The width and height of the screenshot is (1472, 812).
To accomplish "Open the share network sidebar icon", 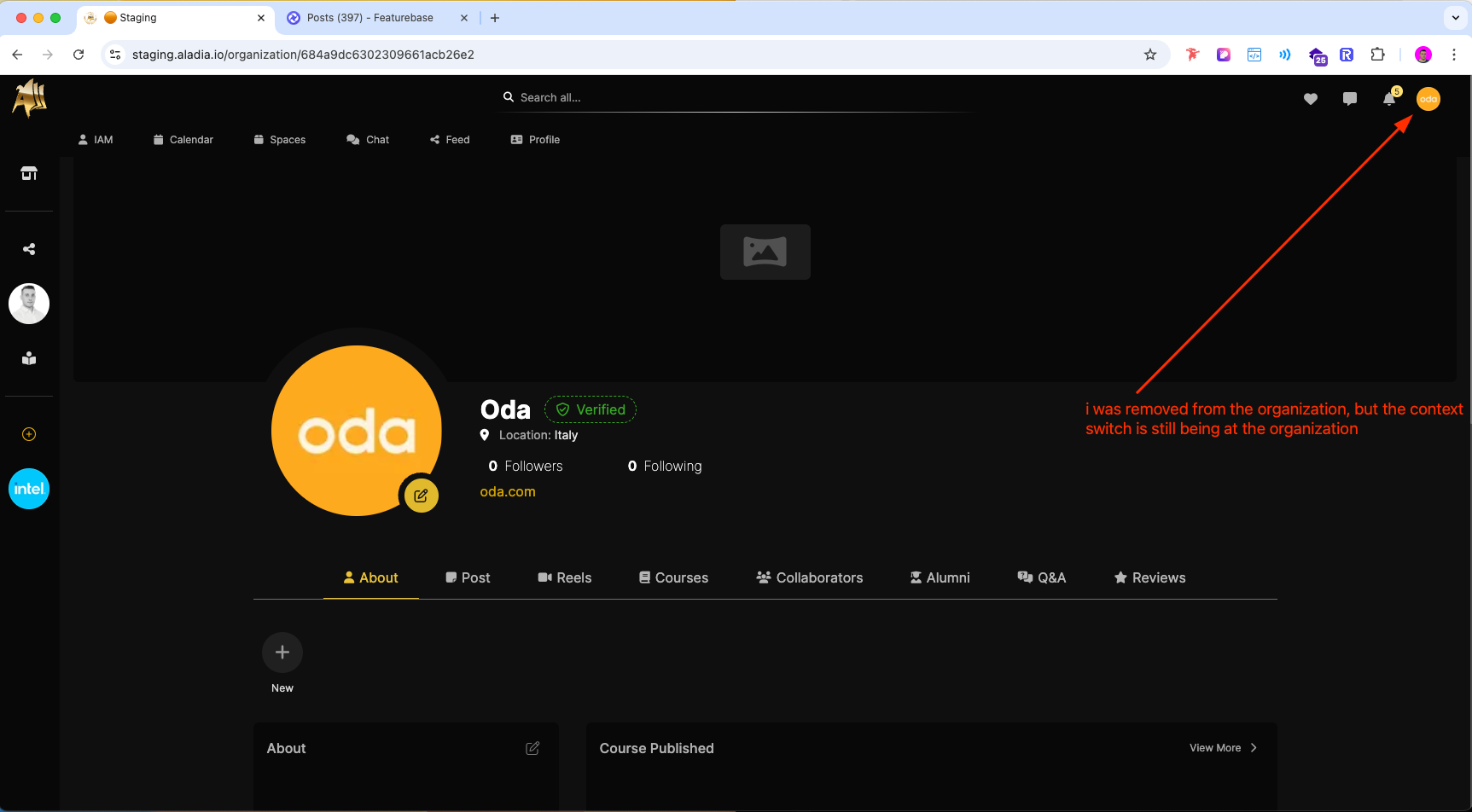I will (x=29, y=249).
